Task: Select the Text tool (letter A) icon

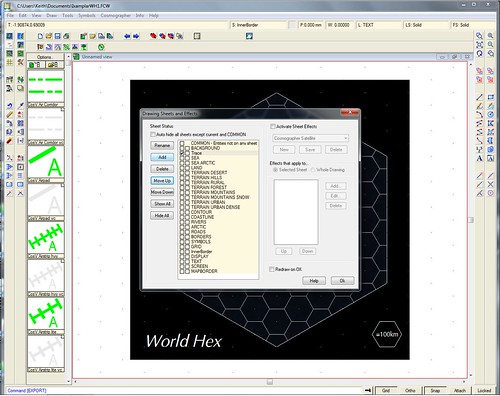Action: point(479,158)
